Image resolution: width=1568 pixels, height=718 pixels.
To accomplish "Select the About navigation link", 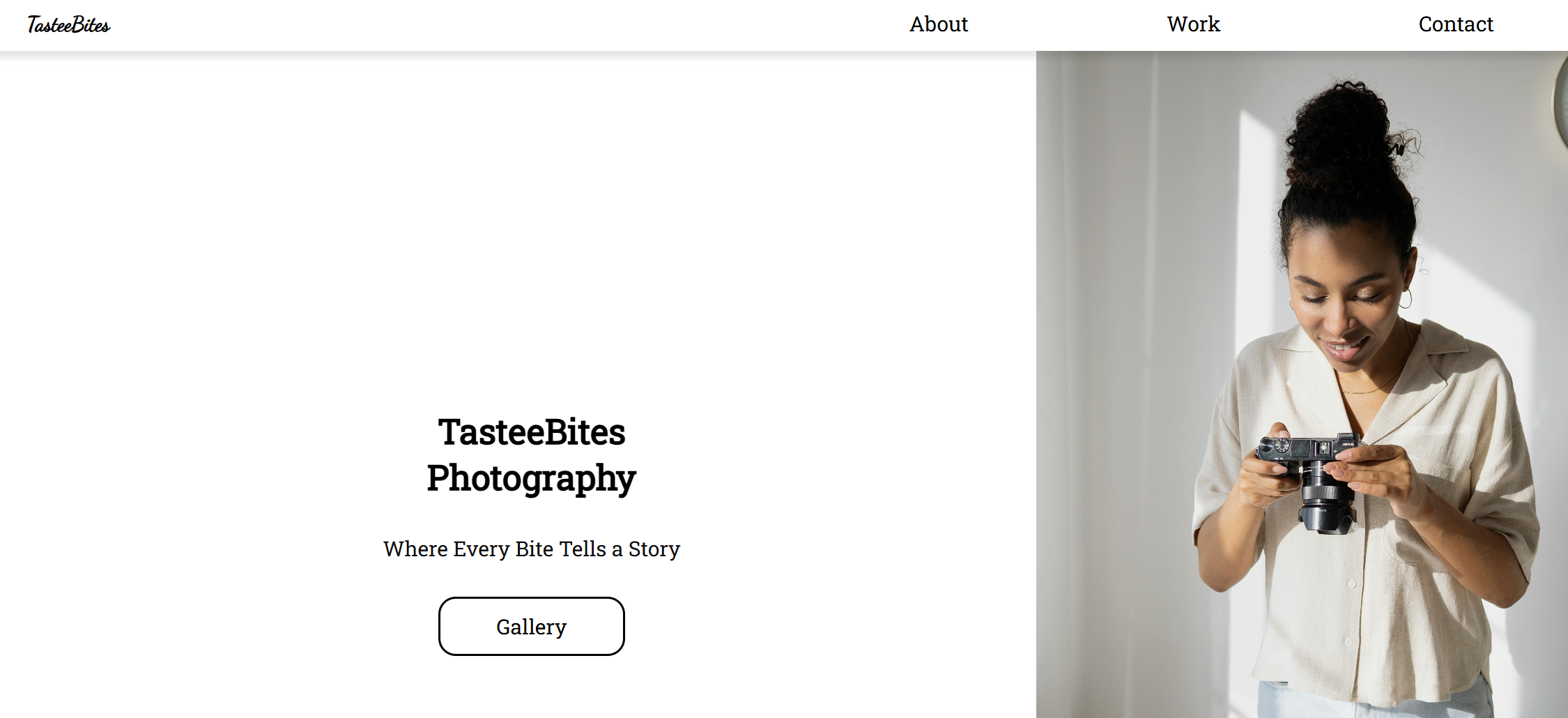I will coord(939,24).
